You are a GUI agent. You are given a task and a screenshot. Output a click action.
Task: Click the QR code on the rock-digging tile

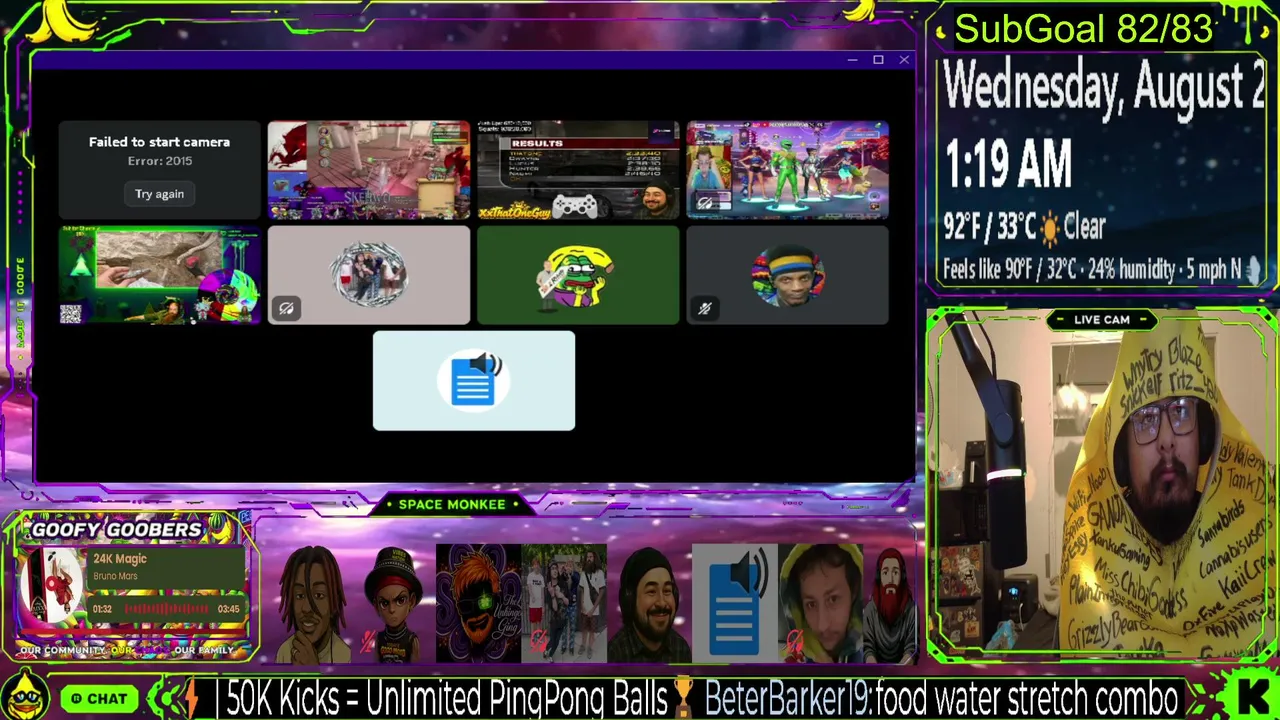70,314
